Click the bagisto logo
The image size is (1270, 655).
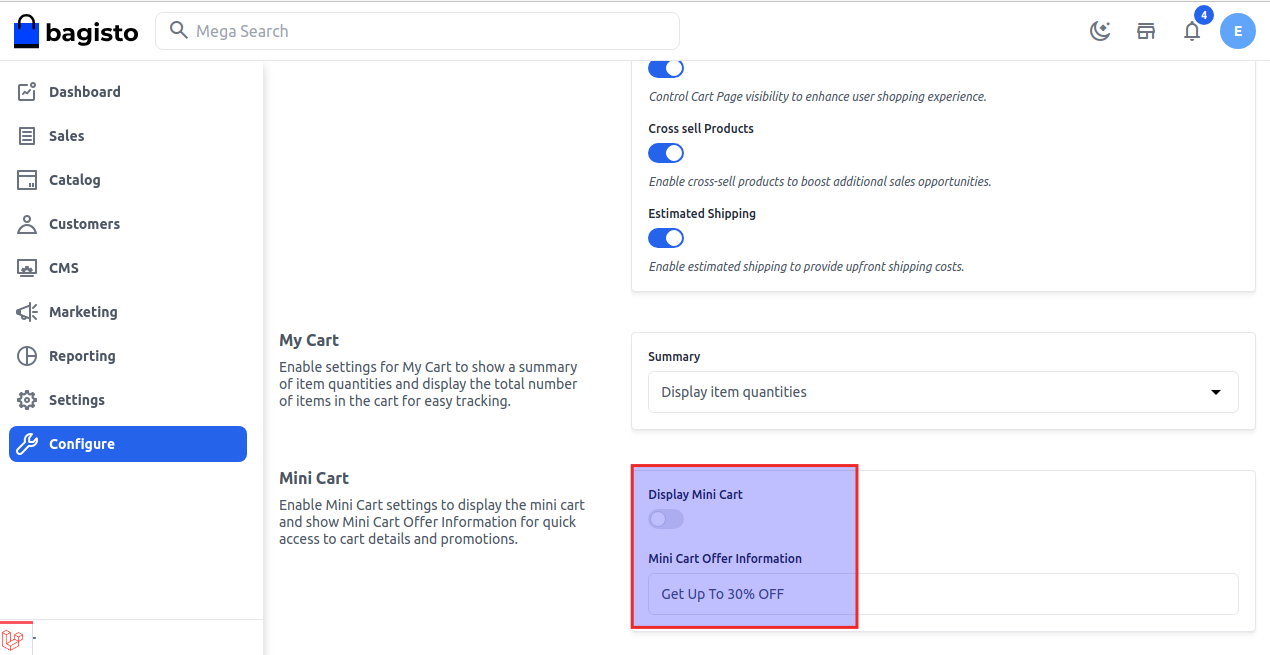coord(76,31)
